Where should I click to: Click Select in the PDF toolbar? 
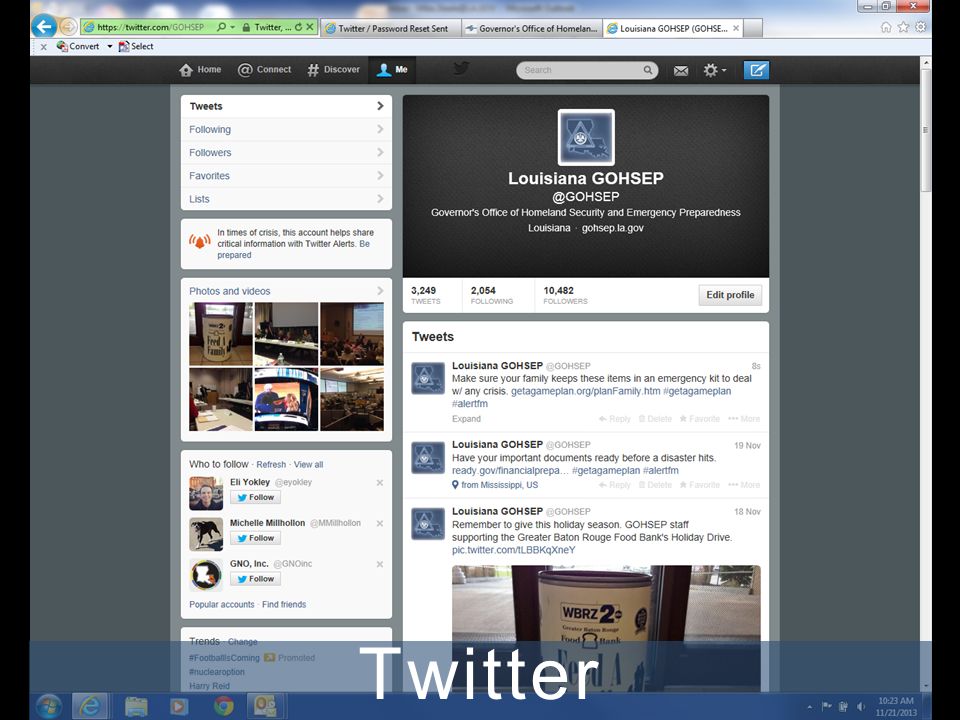tap(136, 47)
